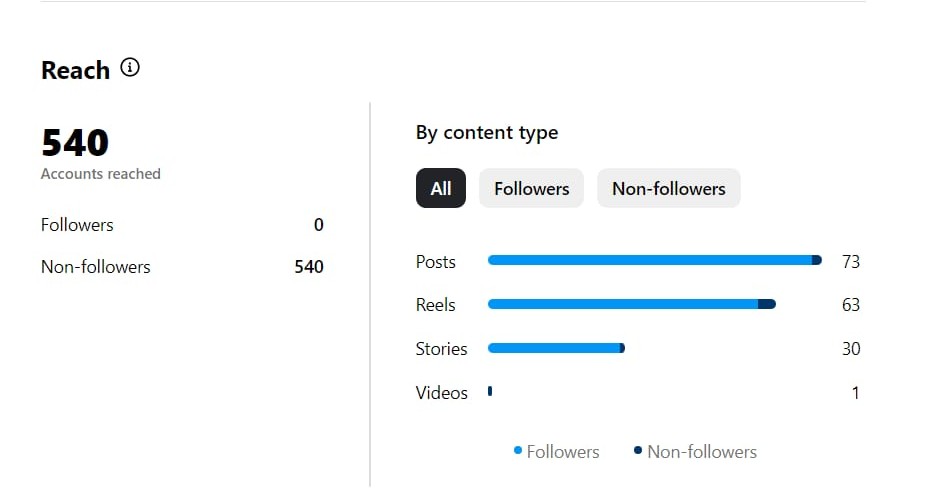
Task: Click the Followers legend dot
Action: point(518,451)
